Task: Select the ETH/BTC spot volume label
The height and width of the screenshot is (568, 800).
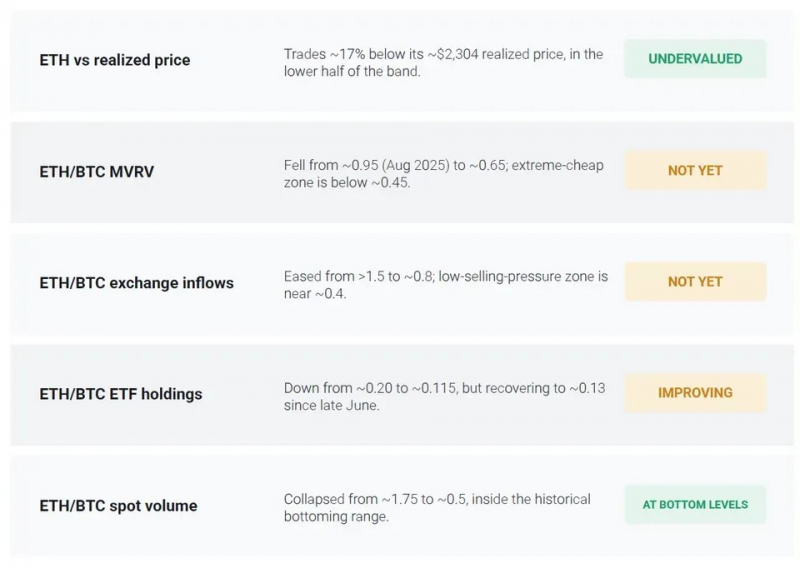Action: pyautogui.click(x=118, y=506)
